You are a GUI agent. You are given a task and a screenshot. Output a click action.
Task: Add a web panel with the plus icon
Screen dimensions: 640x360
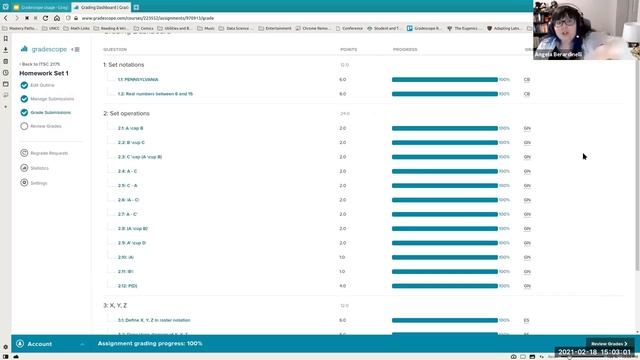click(5, 107)
